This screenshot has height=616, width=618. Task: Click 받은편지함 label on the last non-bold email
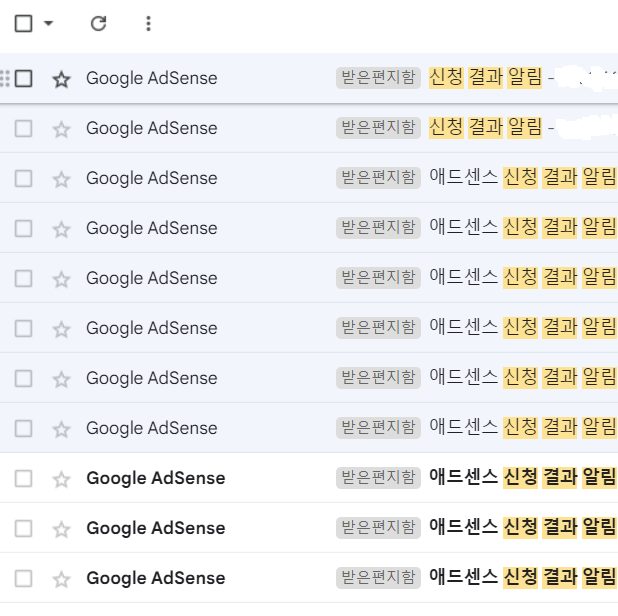pos(378,428)
